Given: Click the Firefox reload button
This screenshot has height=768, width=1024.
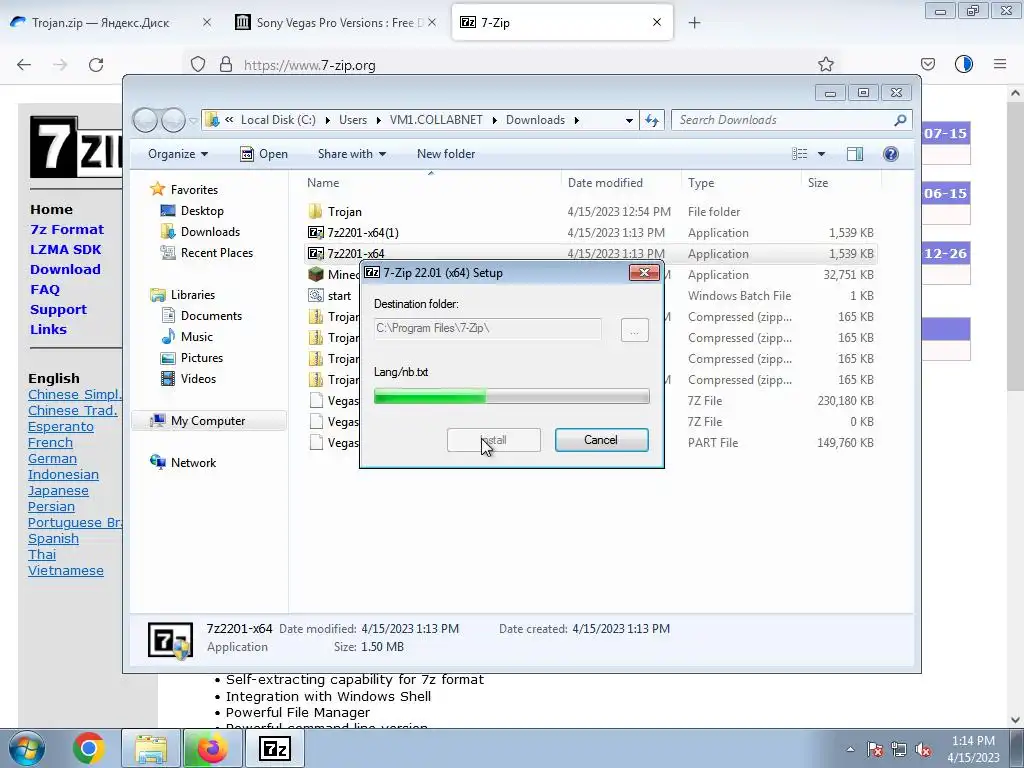Looking at the screenshot, I should click(x=96, y=64).
